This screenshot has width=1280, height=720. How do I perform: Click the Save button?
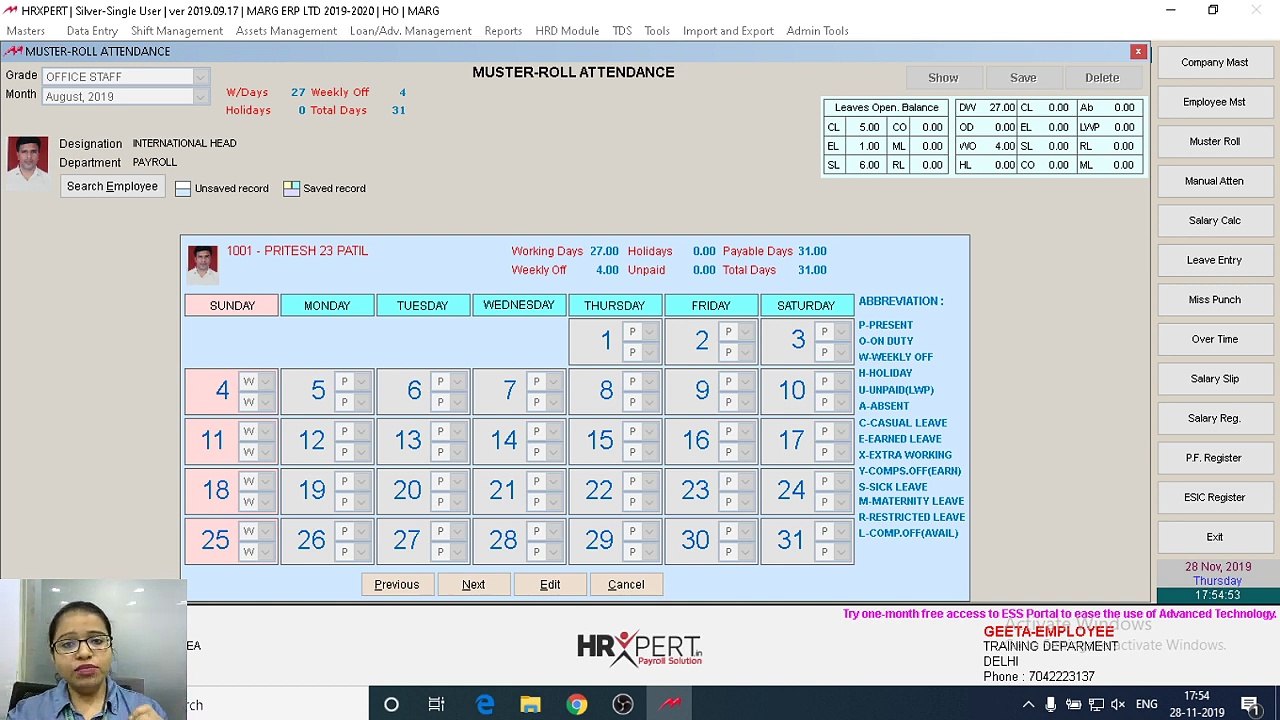tap(1023, 78)
